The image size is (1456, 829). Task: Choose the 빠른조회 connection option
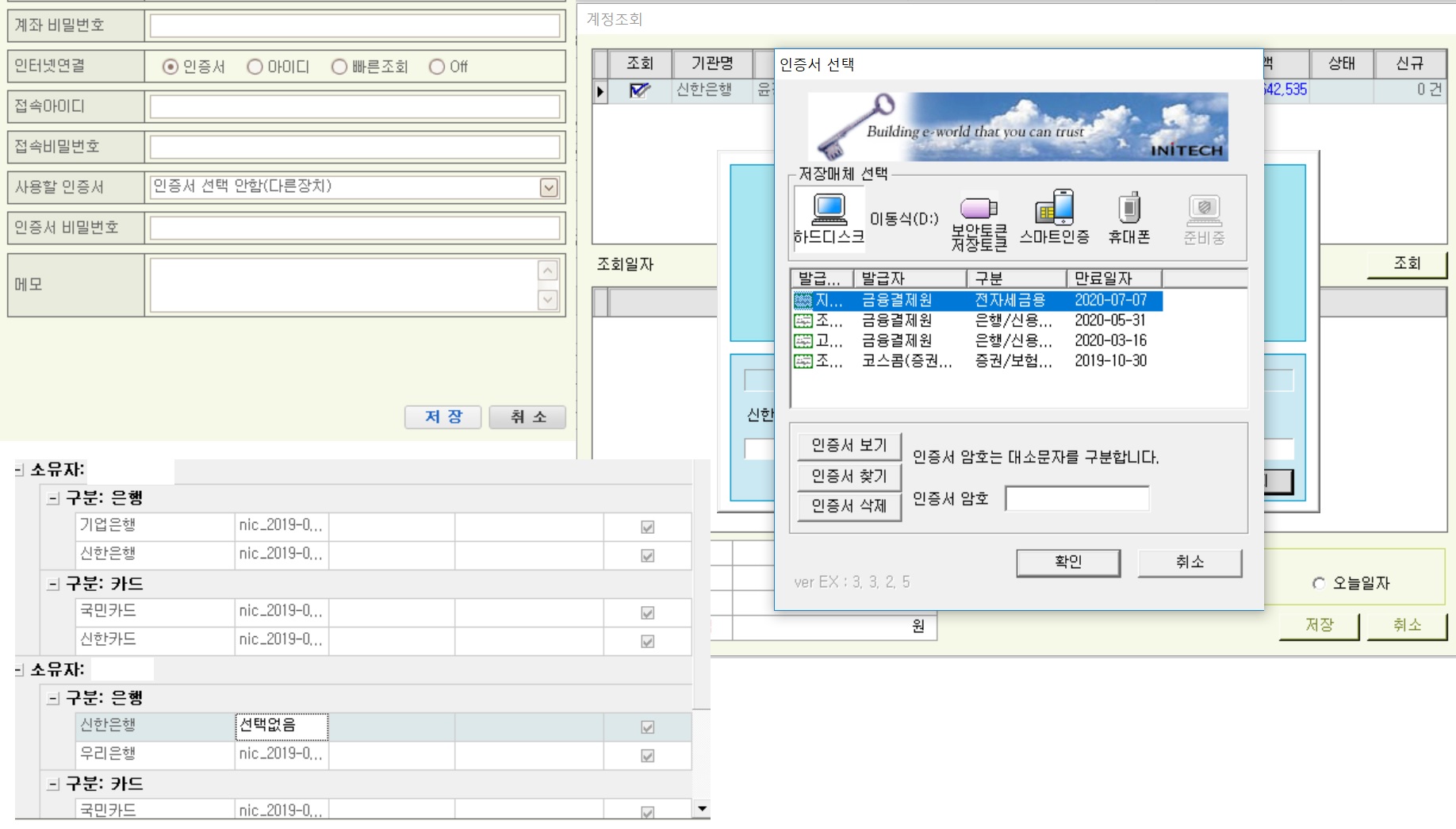[340, 67]
